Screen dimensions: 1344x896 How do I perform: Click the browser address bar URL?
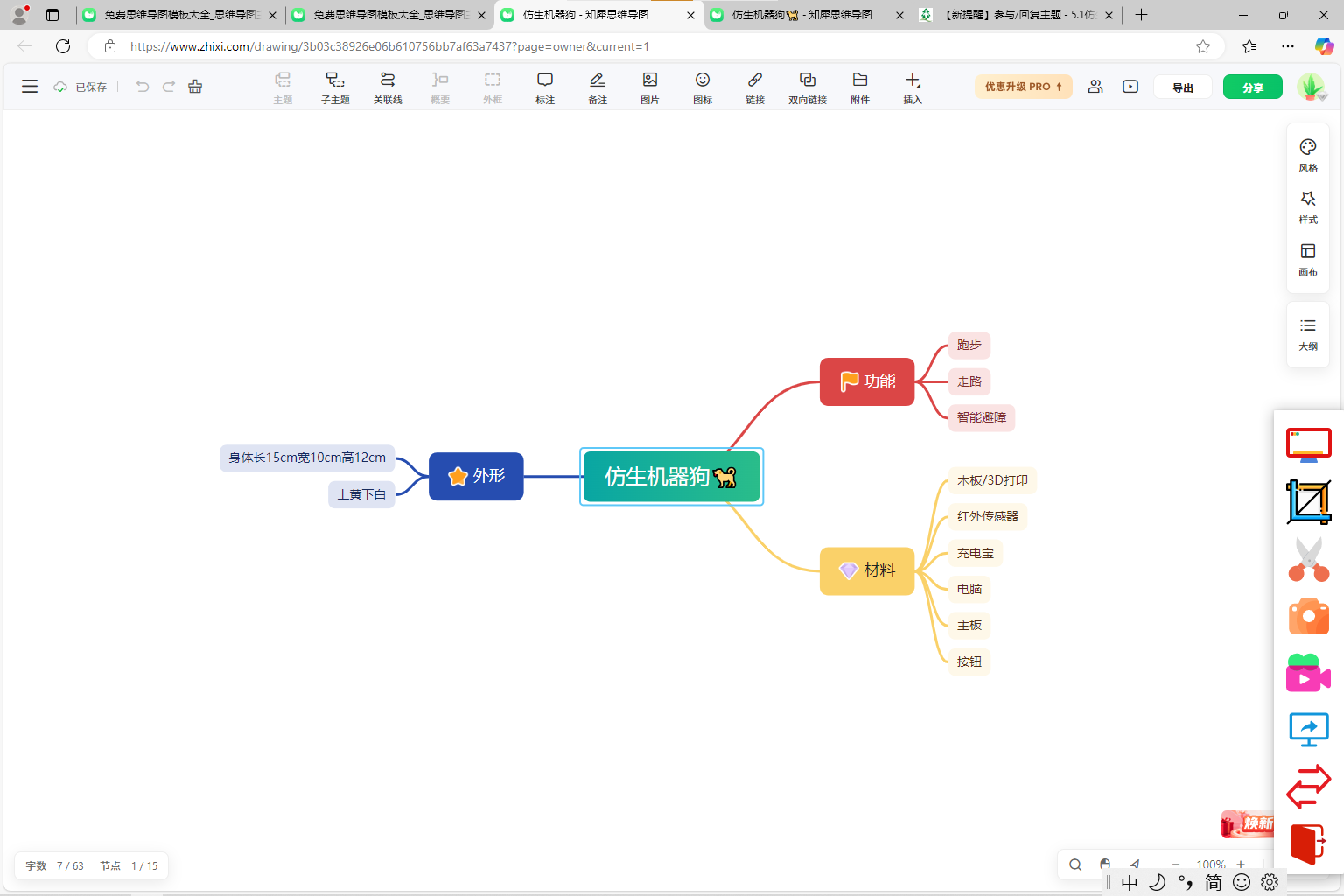click(x=389, y=46)
